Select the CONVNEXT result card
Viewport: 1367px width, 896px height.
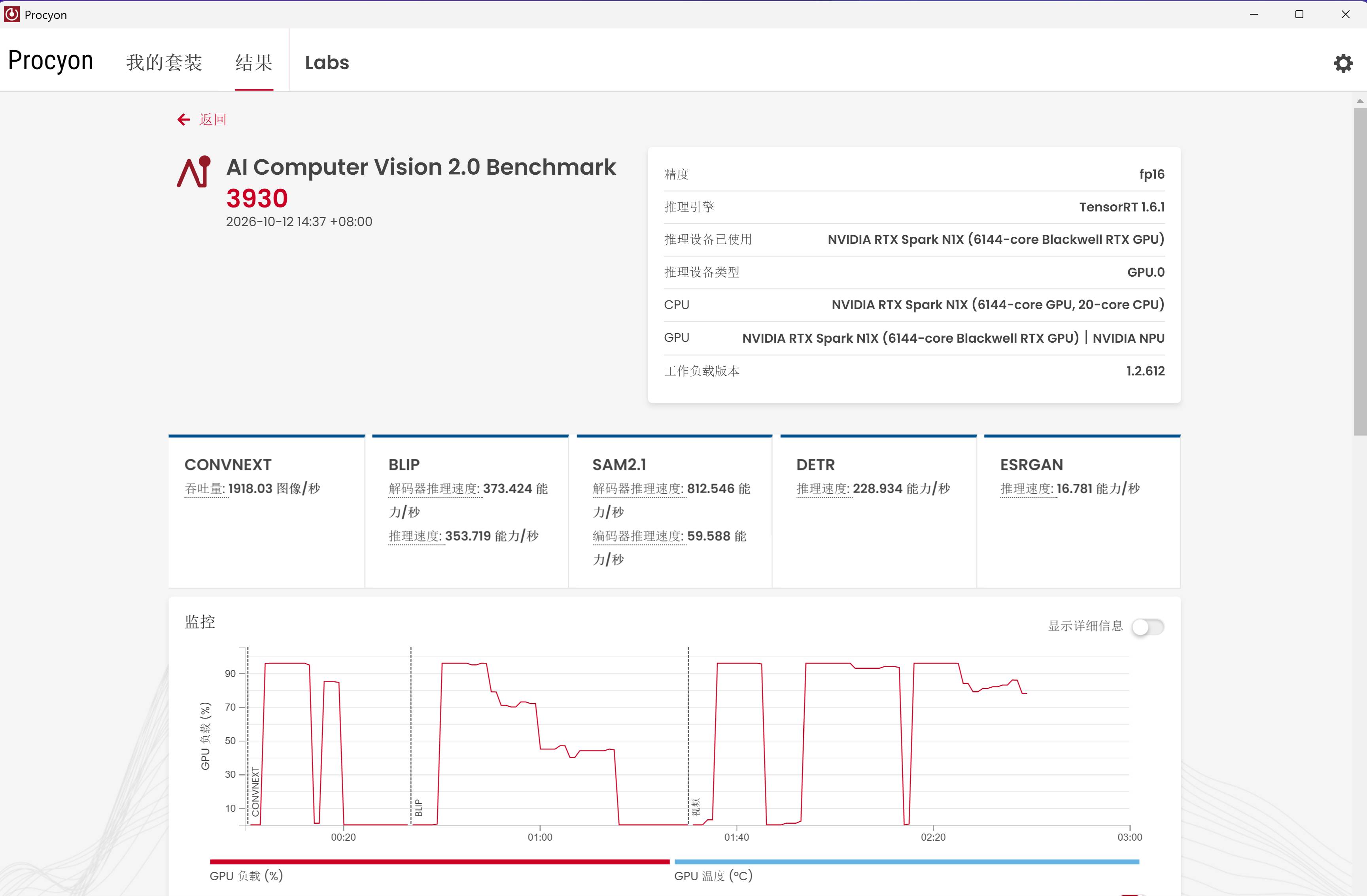[267, 511]
